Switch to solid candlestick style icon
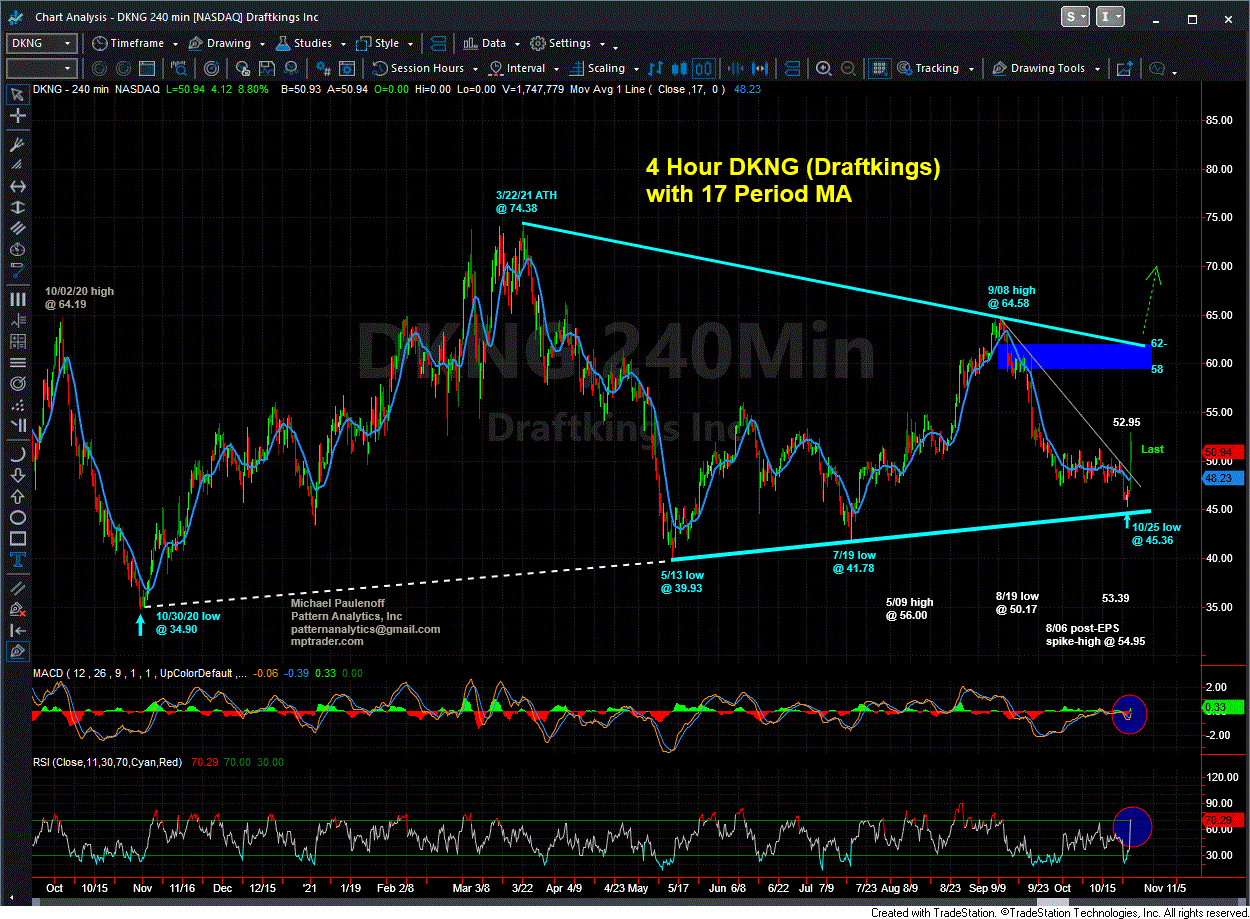The image size is (1250, 919). tap(679, 68)
